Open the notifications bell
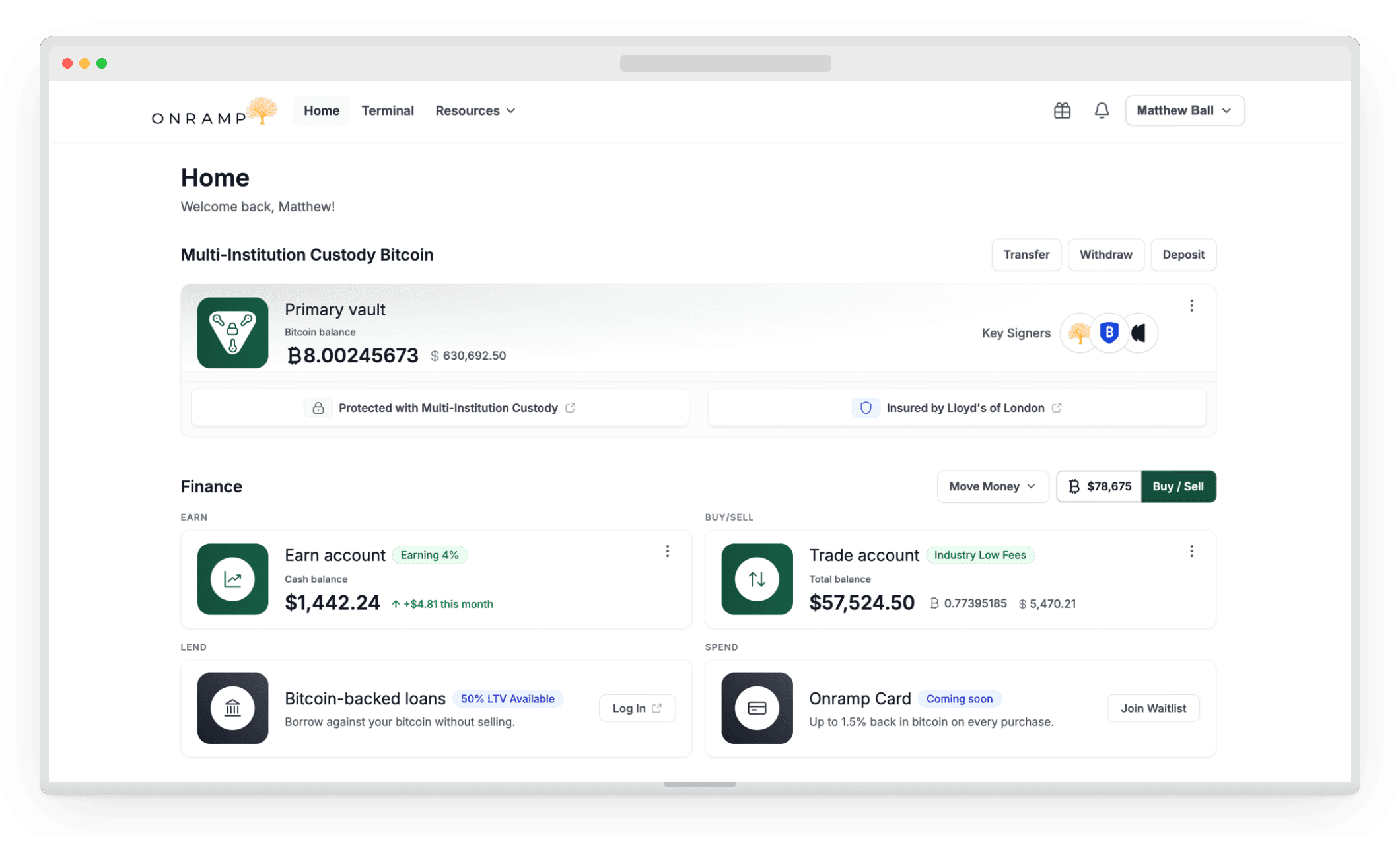The width and height of the screenshot is (1400, 858). [x=1102, y=110]
